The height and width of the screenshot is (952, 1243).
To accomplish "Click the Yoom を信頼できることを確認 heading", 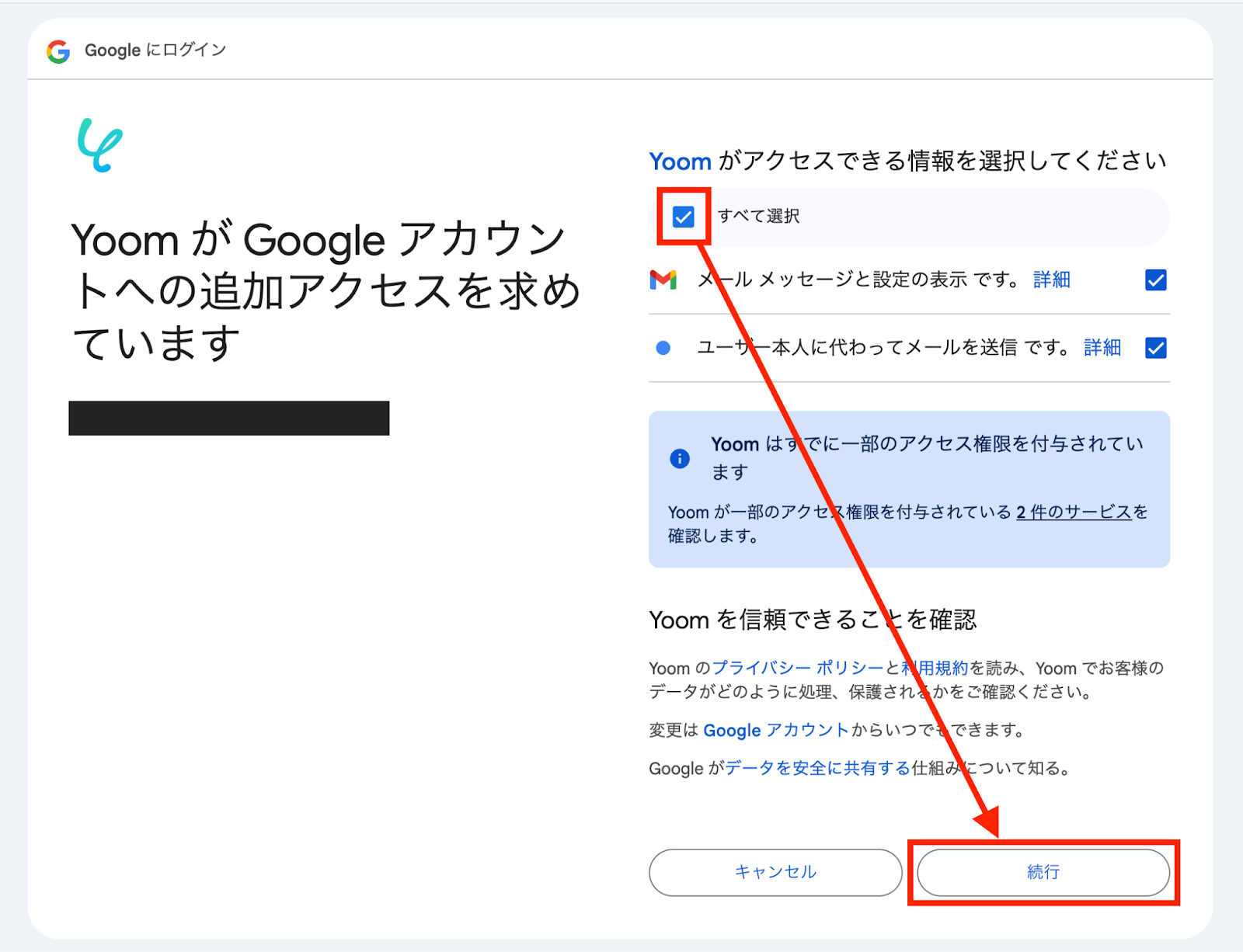I will (813, 620).
